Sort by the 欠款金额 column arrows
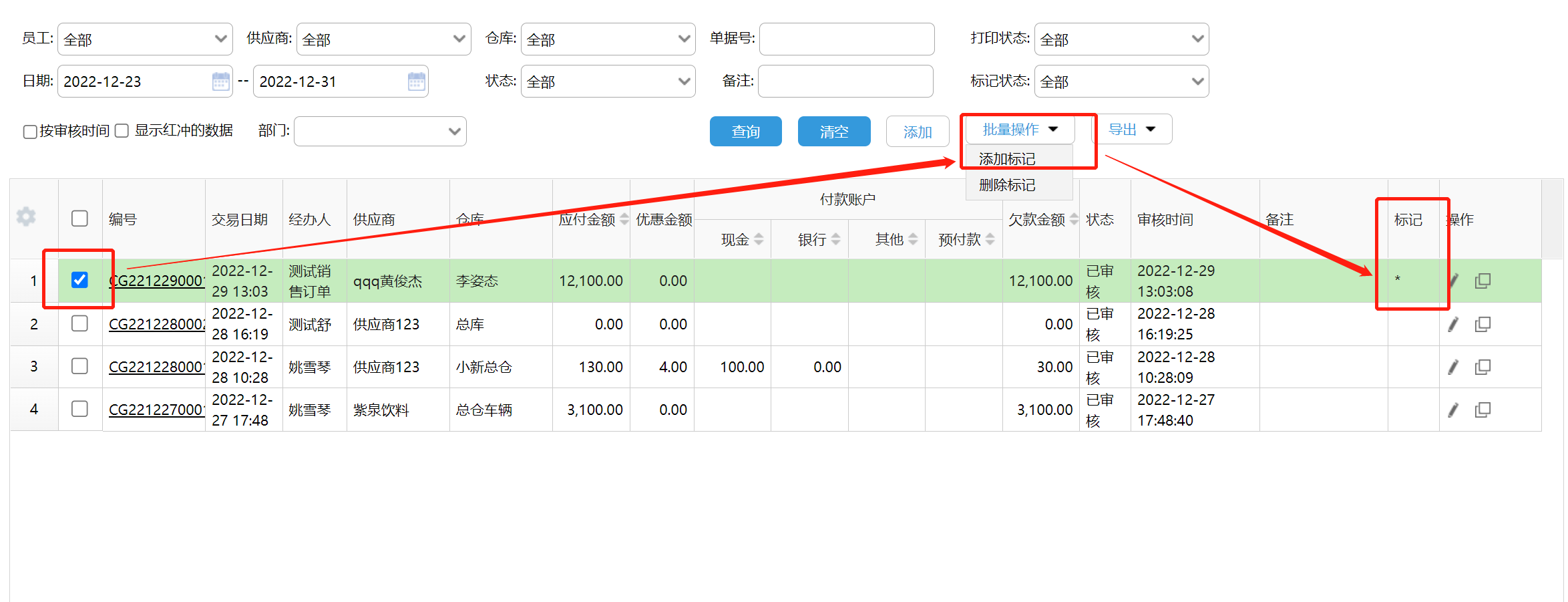Image resolution: width=1568 pixels, height=602 pixels. [1074, 219]
